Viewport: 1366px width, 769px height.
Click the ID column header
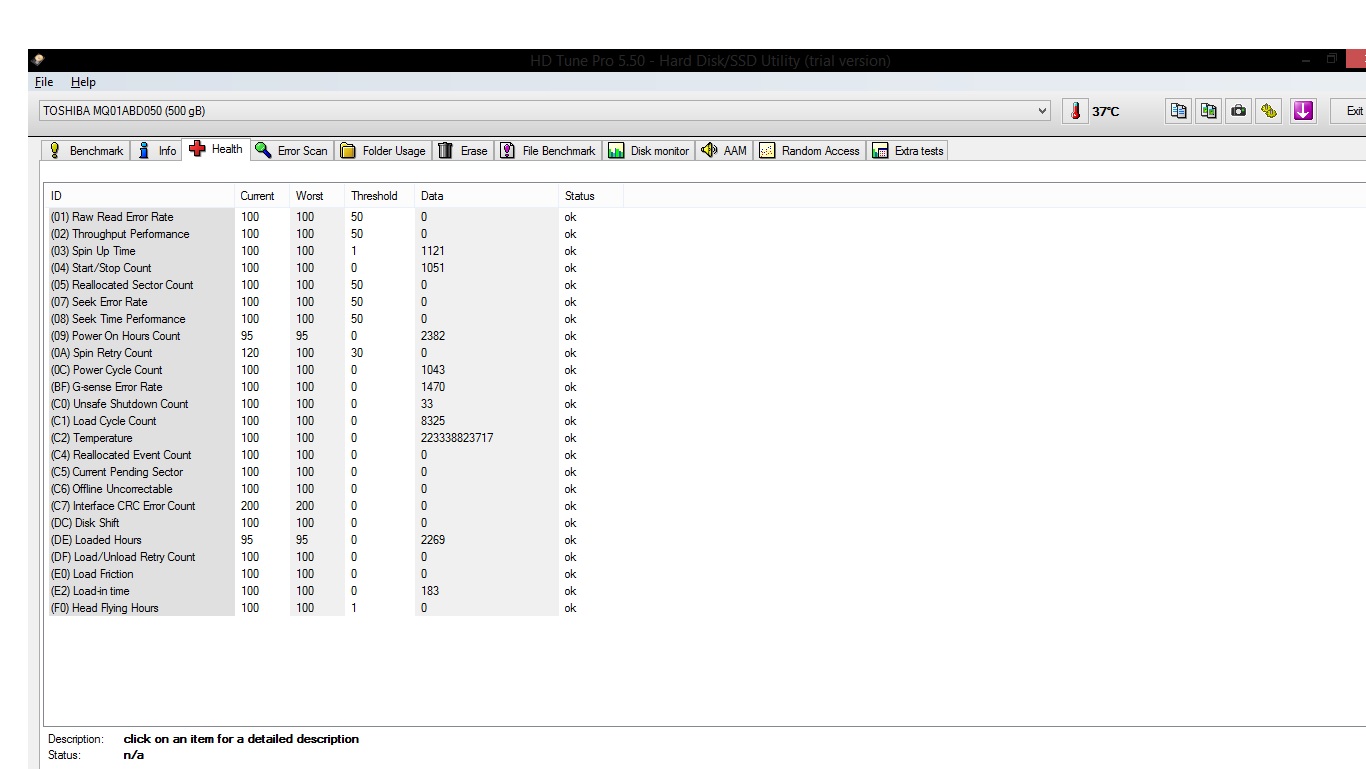[140, 196]
